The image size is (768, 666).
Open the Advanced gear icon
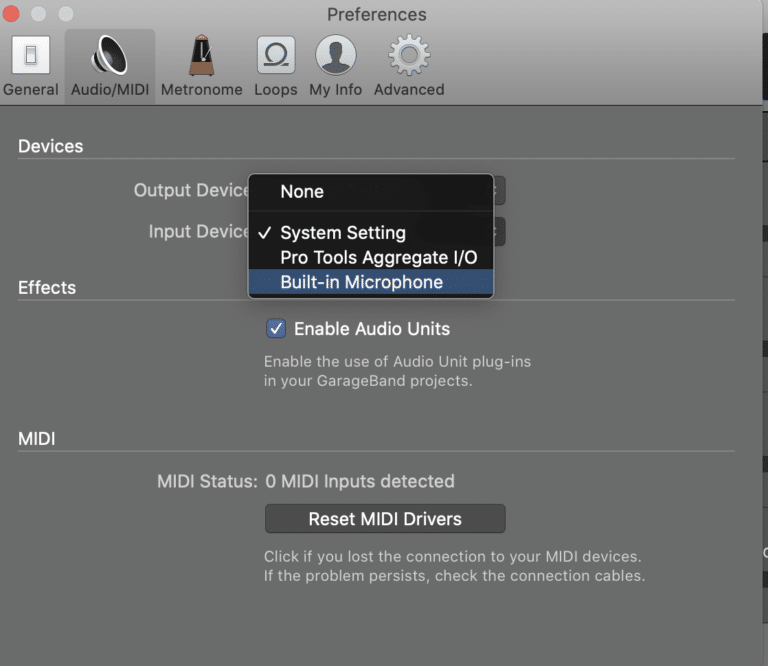click(409, 55)
